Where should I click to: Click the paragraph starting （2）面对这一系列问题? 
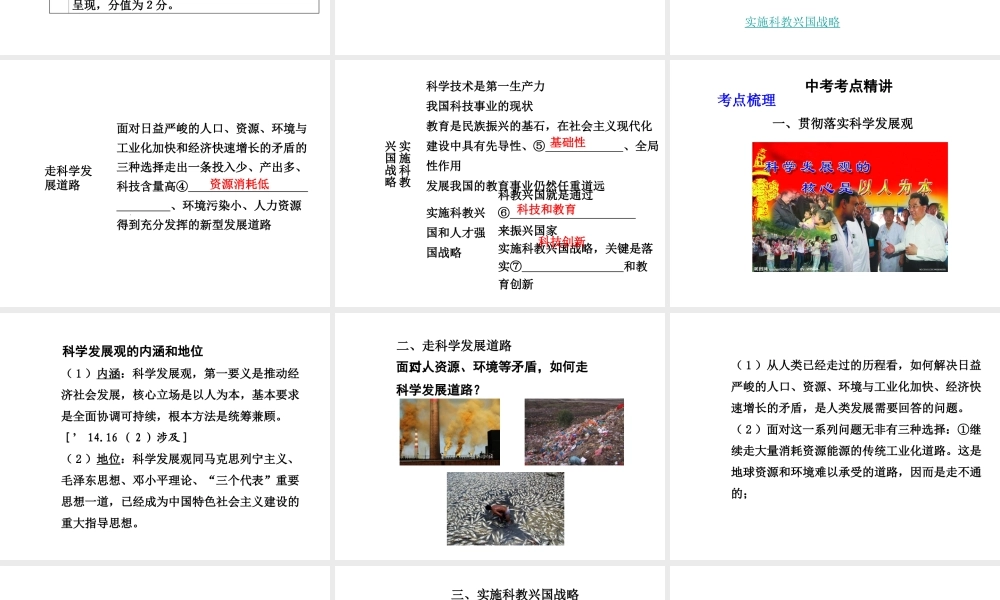tap(856, 462)
